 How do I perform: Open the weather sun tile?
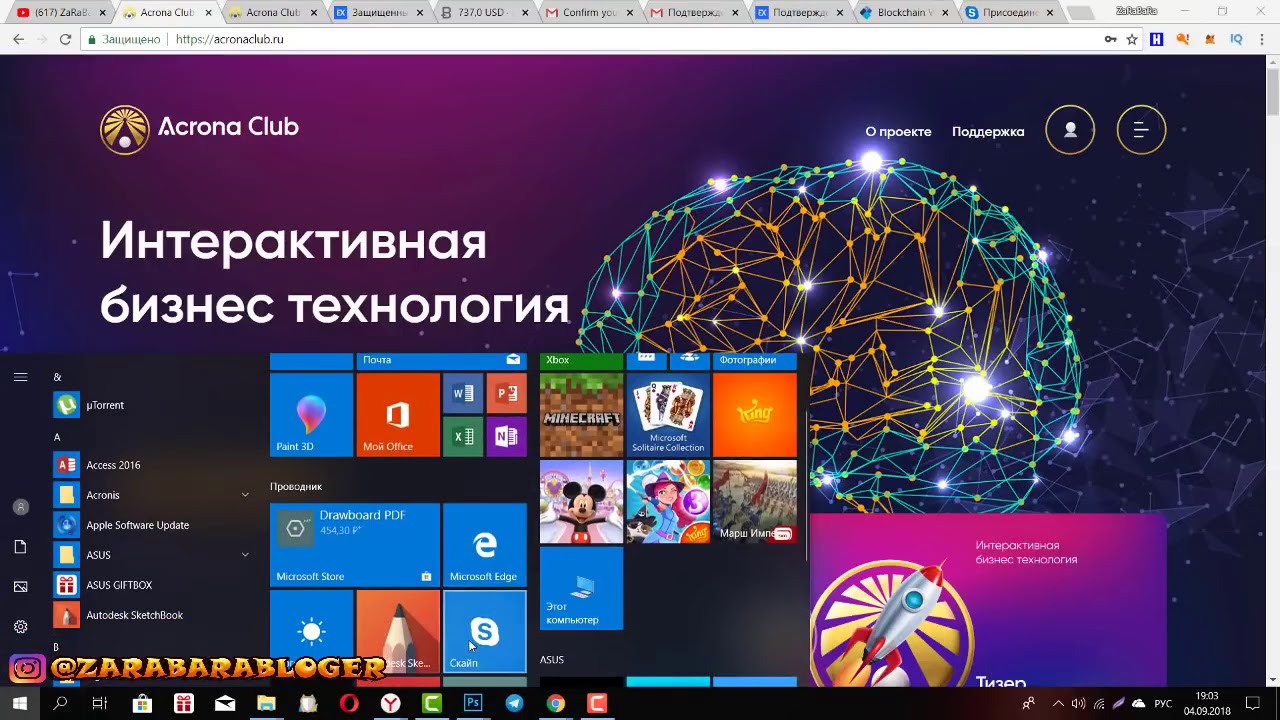tap(311, 631)
